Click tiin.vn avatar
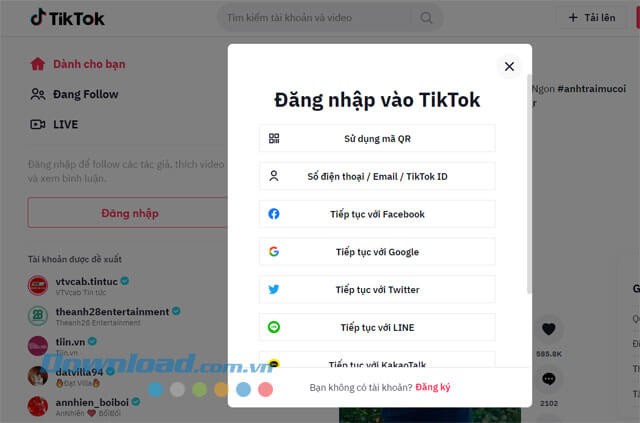Viewport: 640px width, 423px height. pyautogui.click(x=38, y=346)
